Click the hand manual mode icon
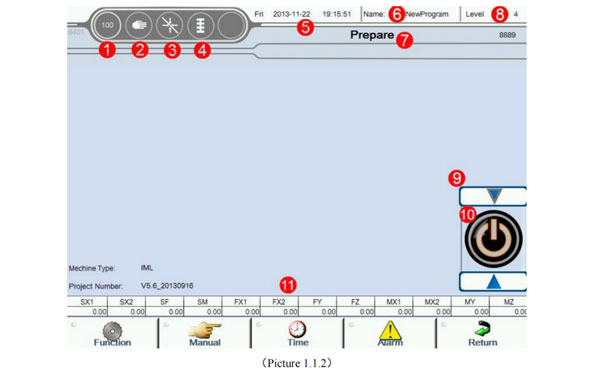This screenshot has height=372, width=600. click(139, 25)
